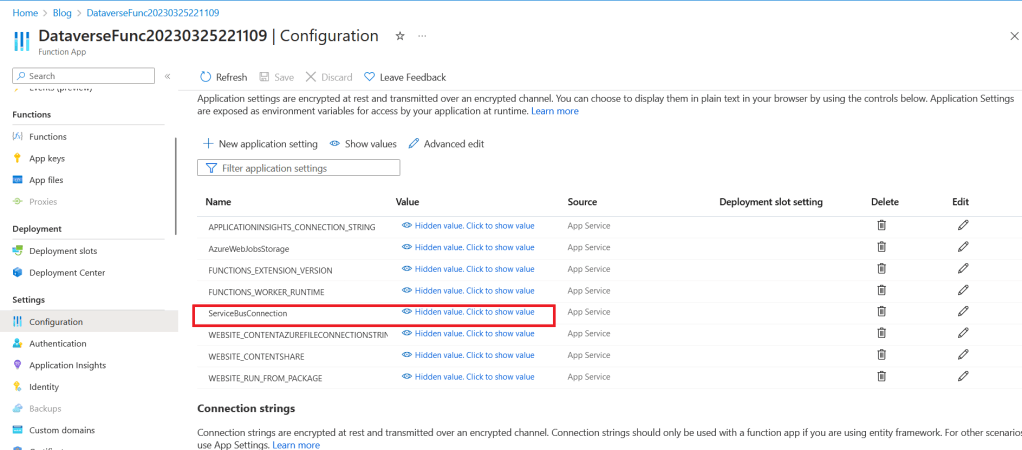Image resolution: width=1022 pixels, height=450 pixels.
Task: Edit the WEBSITE_RUN_FROM_PACKAGE setting
Action: point(963,376)
